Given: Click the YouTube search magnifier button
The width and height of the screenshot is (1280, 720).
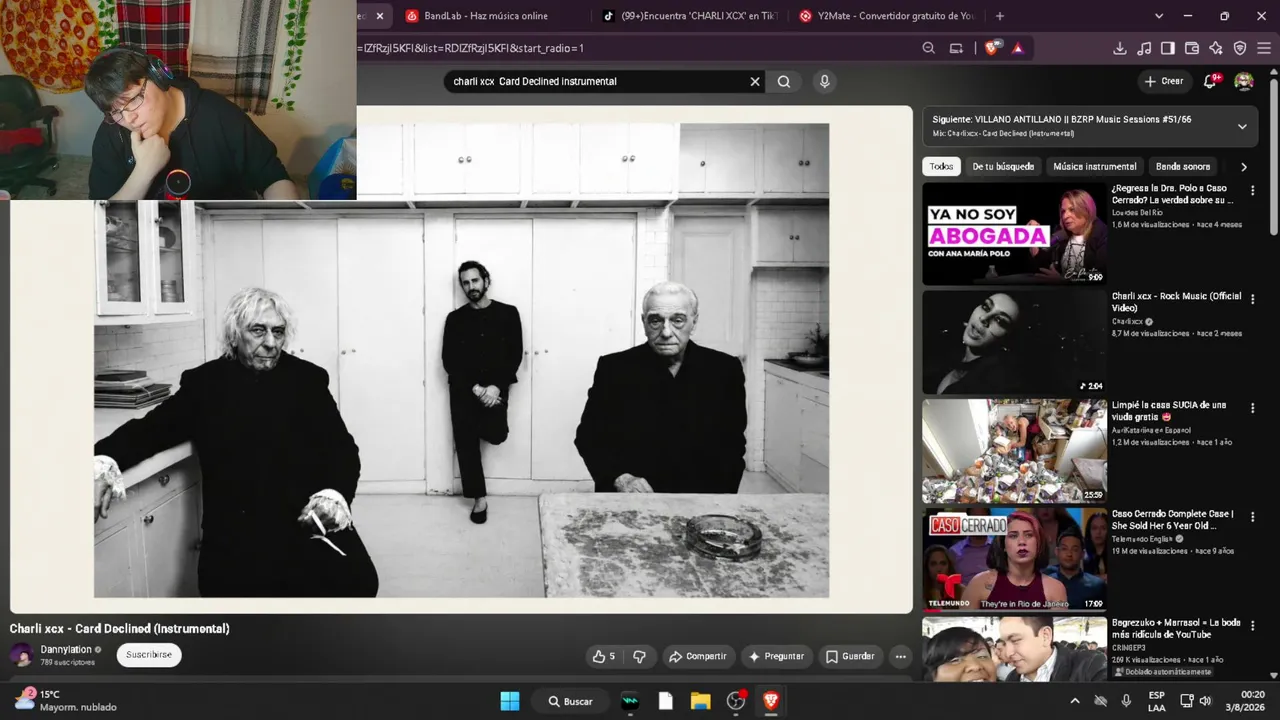Looking at the screenshot, I should pos(784,82).
